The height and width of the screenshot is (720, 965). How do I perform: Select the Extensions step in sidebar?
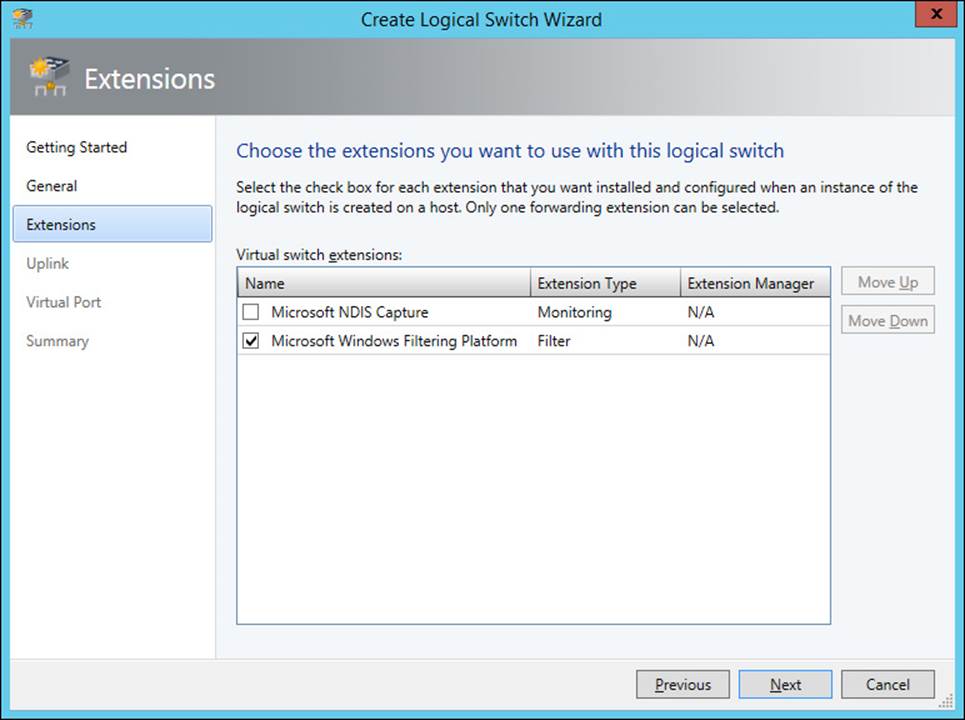tap(113, 224)
